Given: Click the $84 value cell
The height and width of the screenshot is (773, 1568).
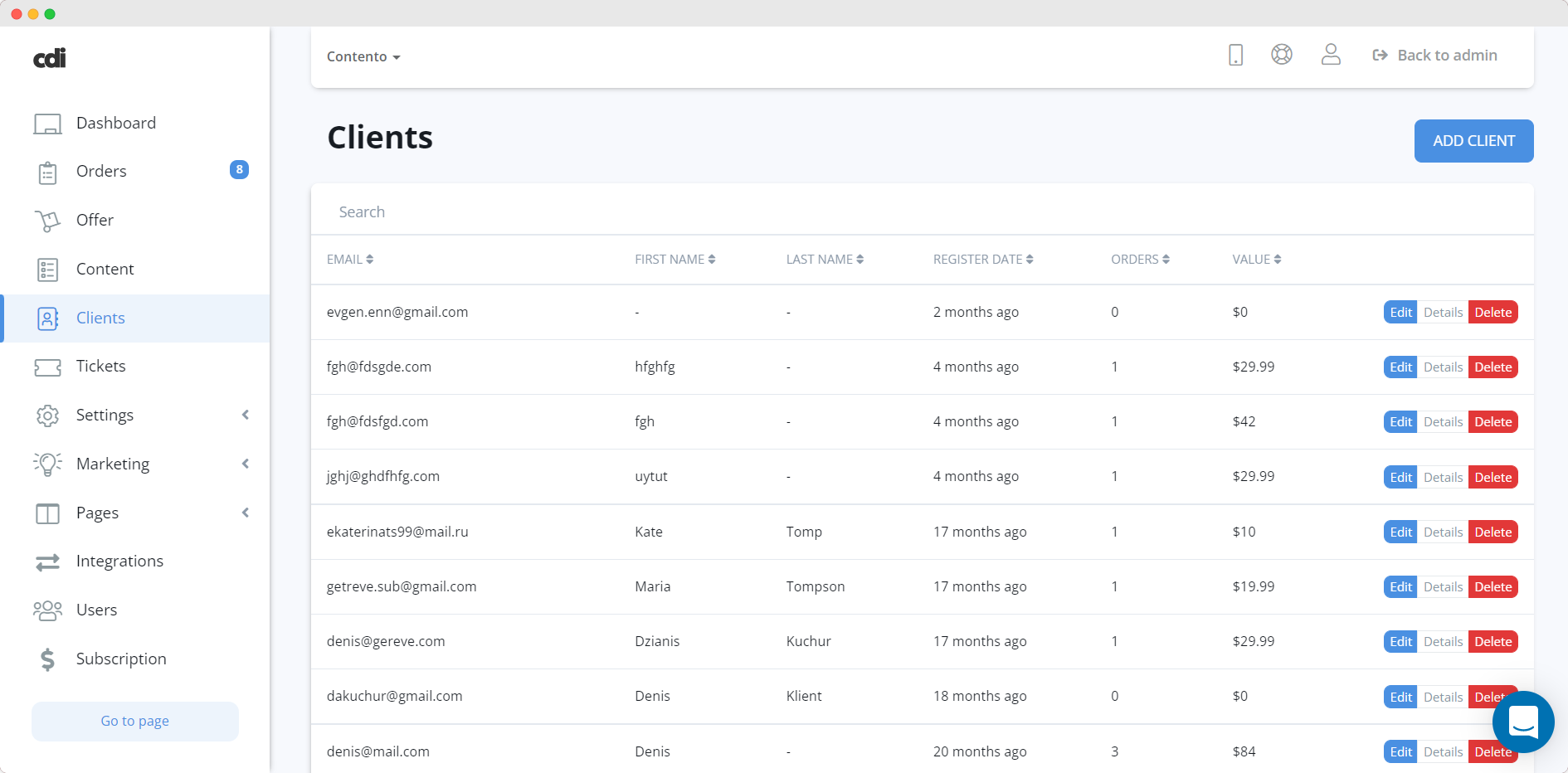Looking at the screenshot, I should pos(1244,751).
